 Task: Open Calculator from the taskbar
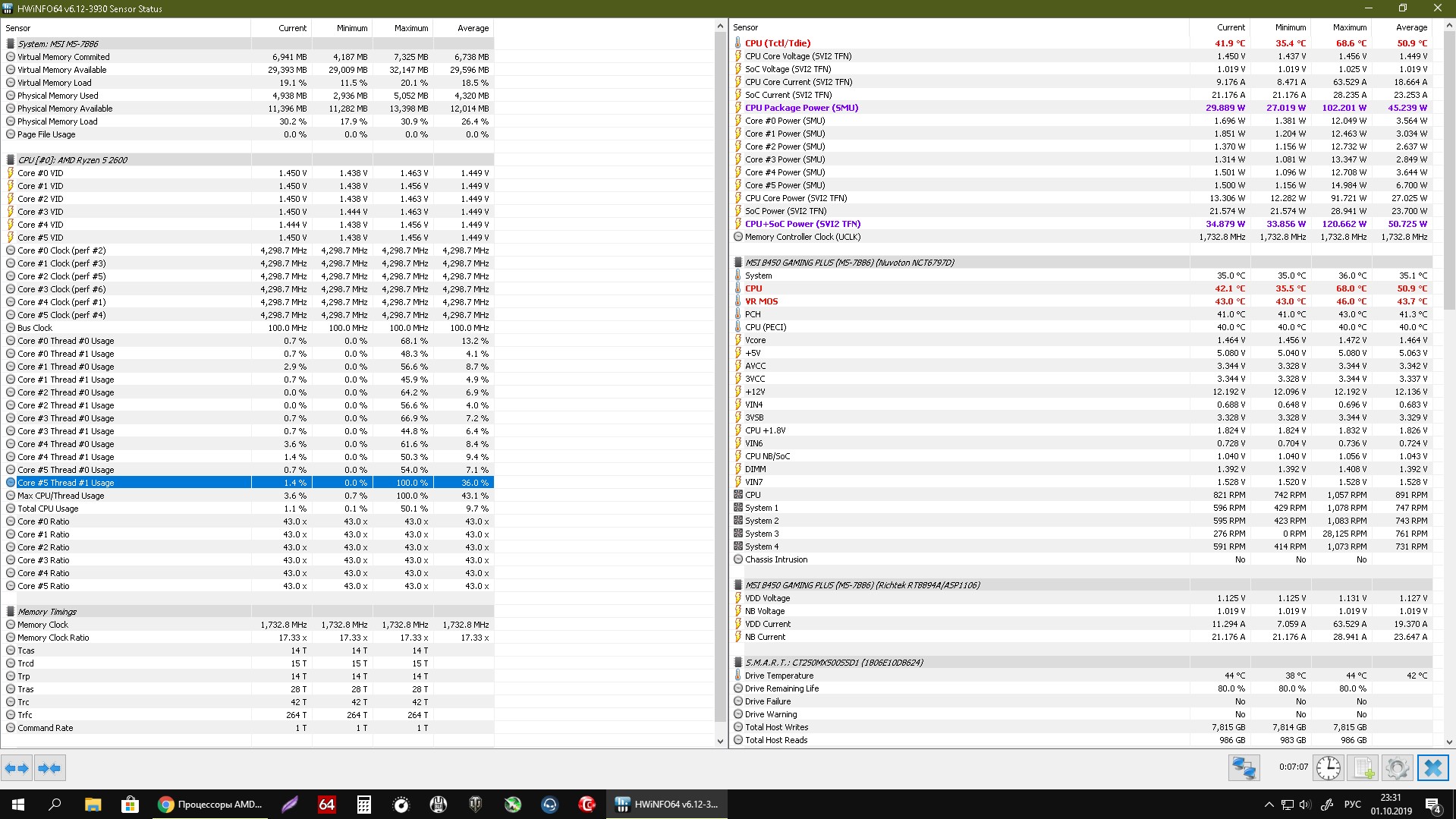[364, 805]
